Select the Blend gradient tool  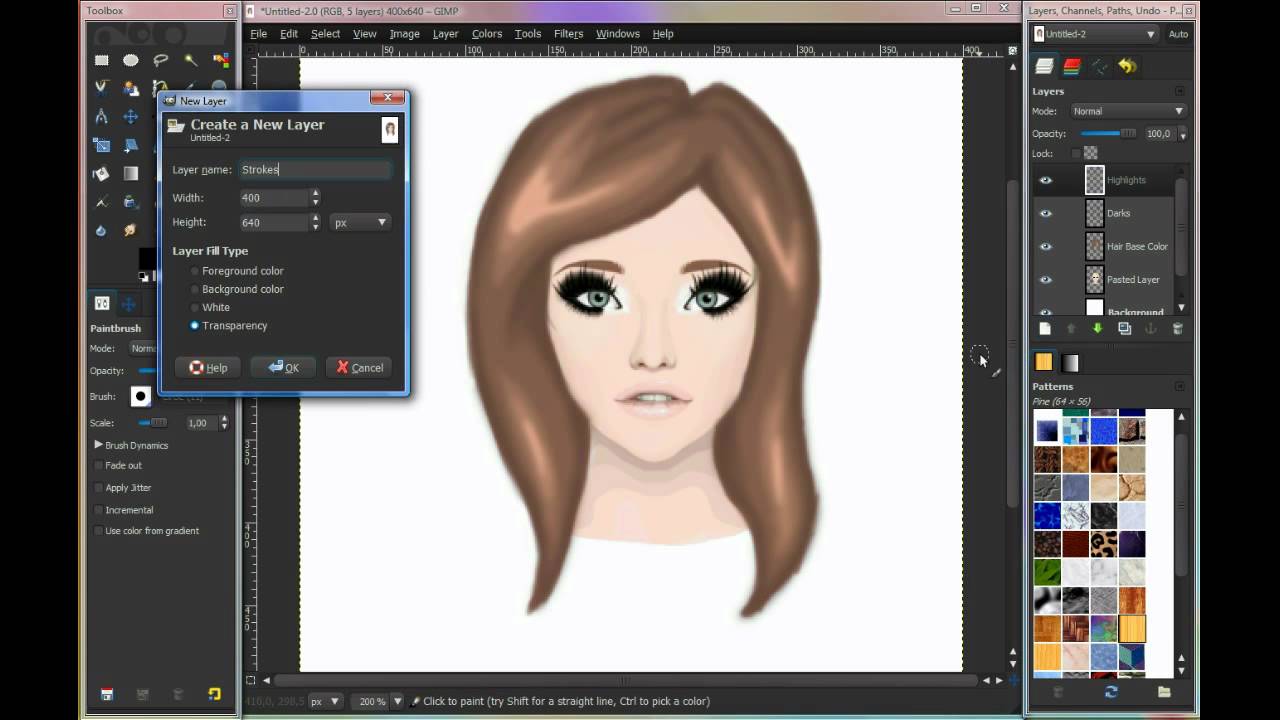(x=131, y=174)
